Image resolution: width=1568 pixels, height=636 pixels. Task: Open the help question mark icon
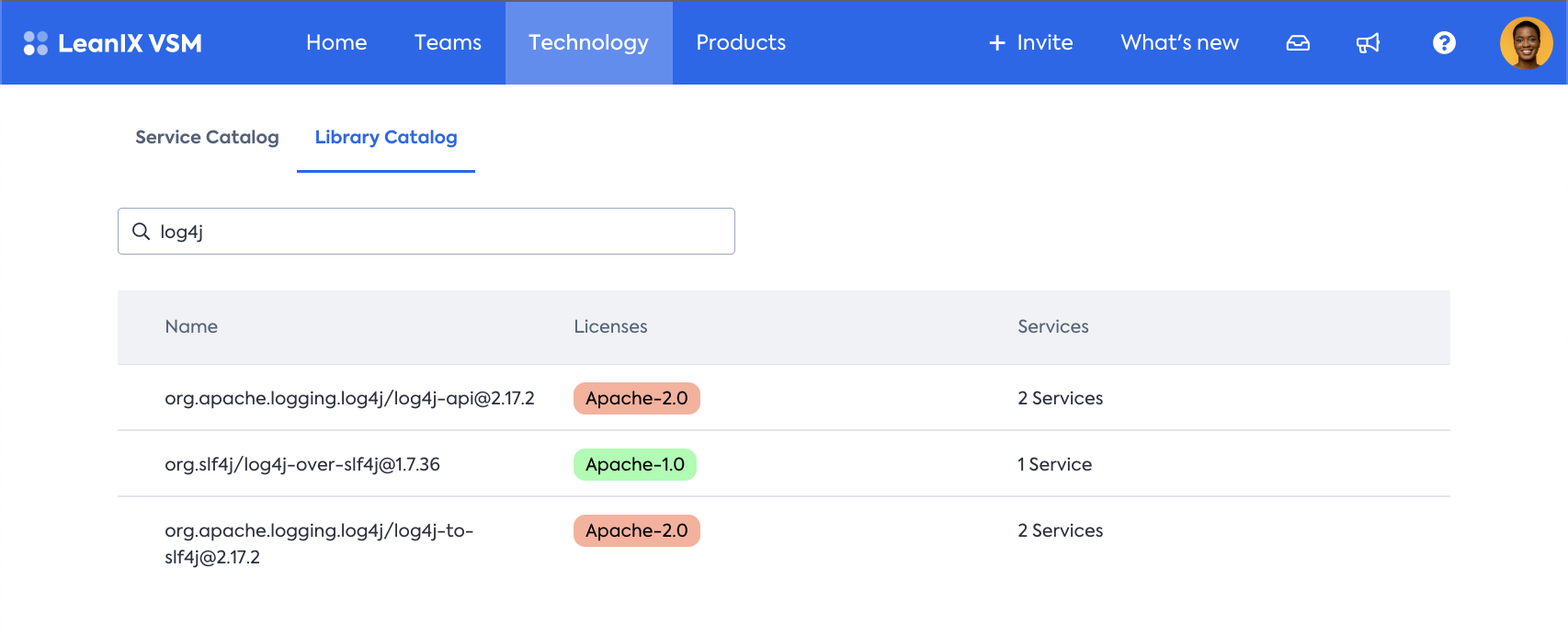tap(1444, 43)
